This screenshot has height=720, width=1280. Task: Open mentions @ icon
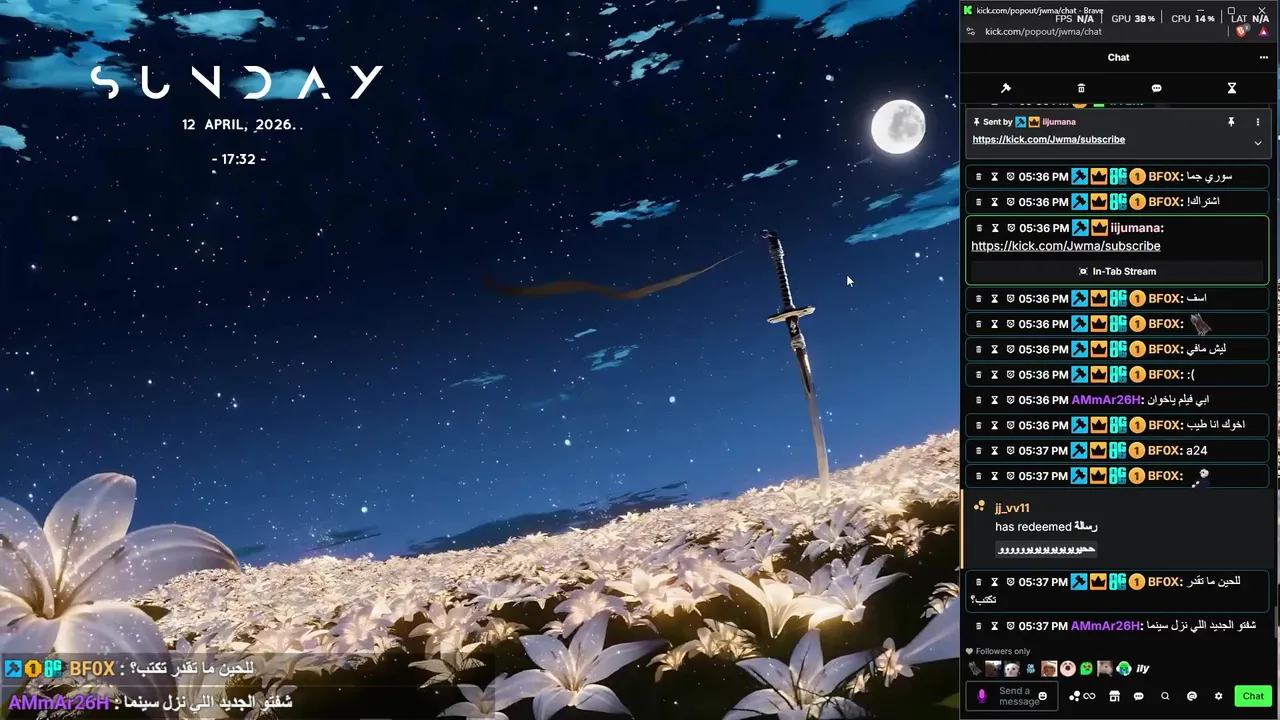pos(1191,696)
